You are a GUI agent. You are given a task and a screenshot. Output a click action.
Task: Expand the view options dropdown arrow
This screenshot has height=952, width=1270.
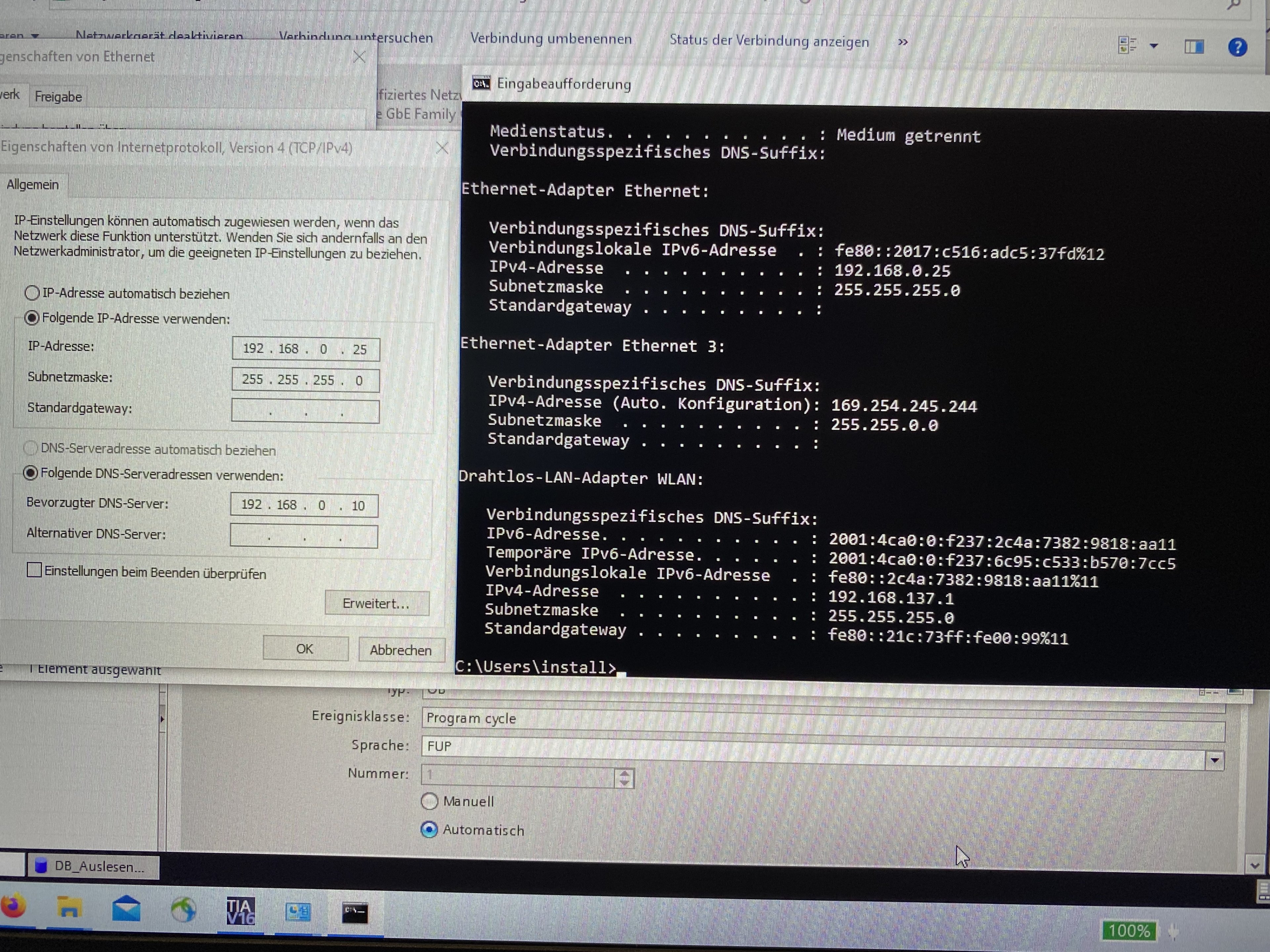1154,46
